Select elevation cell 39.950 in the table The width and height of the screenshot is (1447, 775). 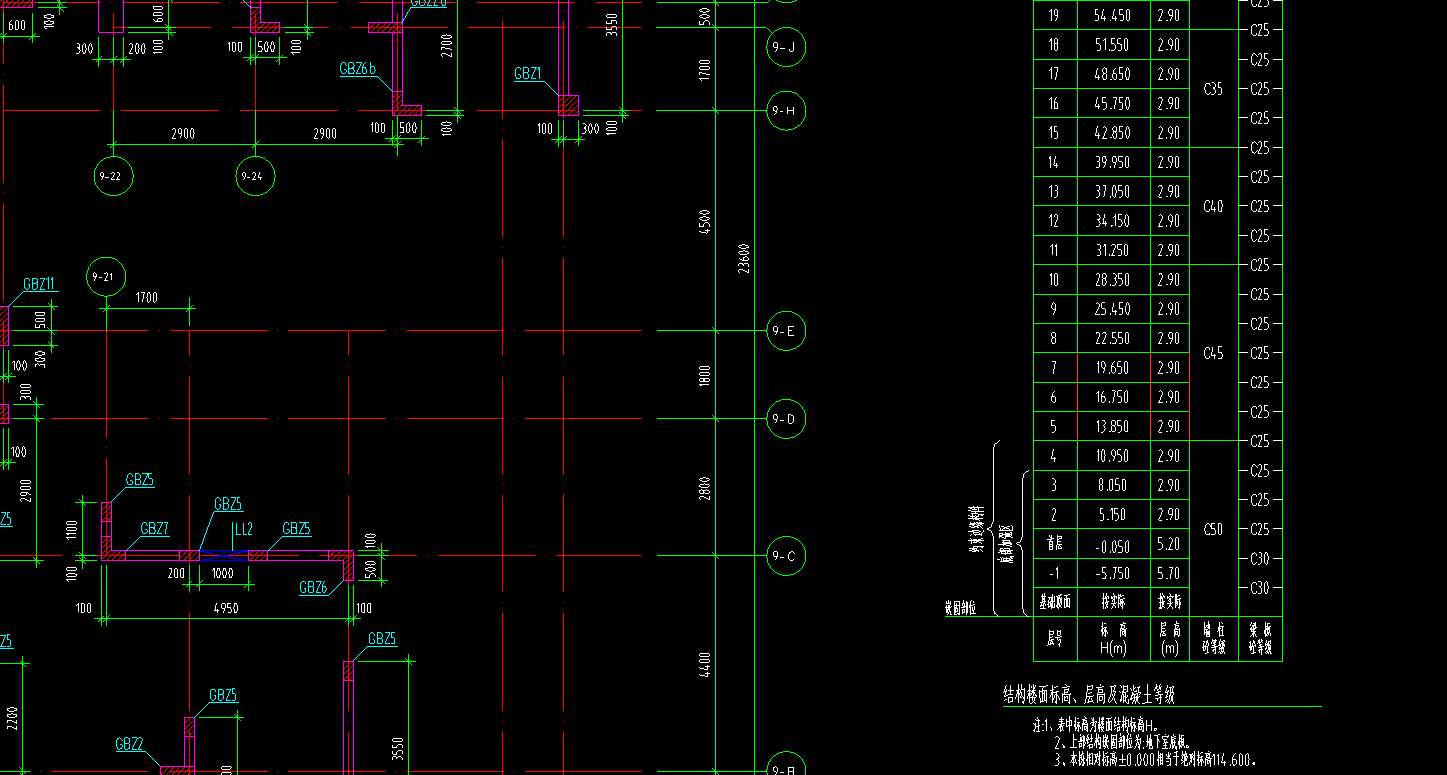click(x=1113, y=162)
